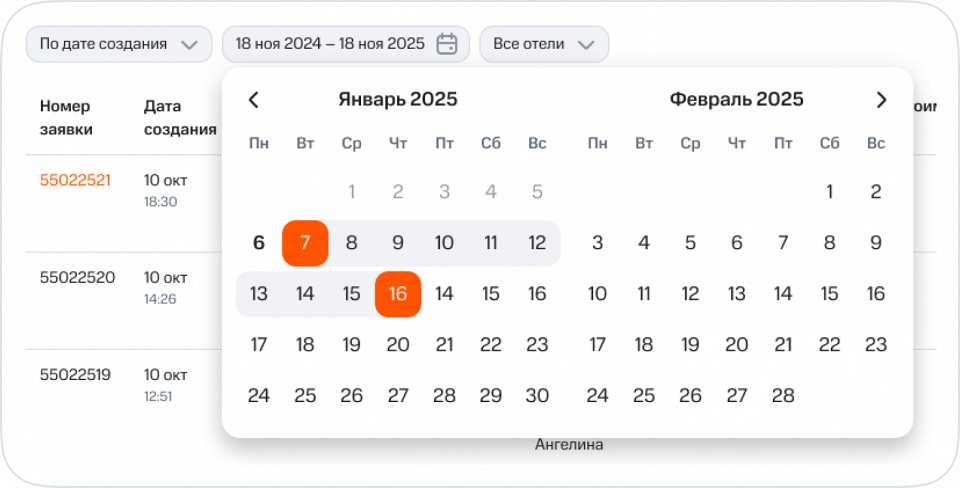Click the date range field '18 ноя 2024 – 18 ноя 2025'
The image size is (960, 488).
point(346,44)
